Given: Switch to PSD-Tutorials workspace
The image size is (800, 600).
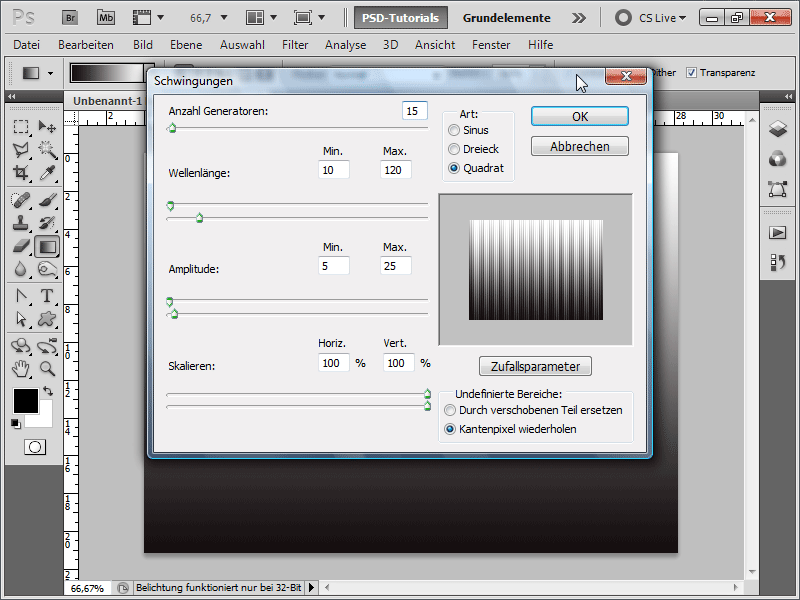Looking at the screenshot, I should pos(401,18).
